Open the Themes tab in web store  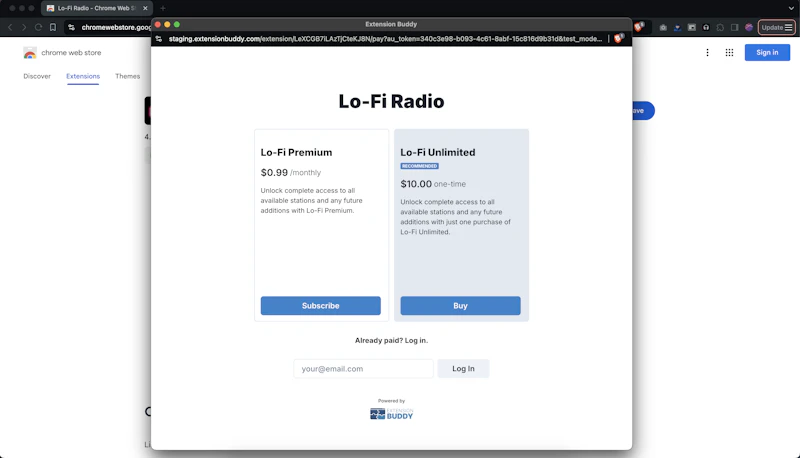[128, 76]
